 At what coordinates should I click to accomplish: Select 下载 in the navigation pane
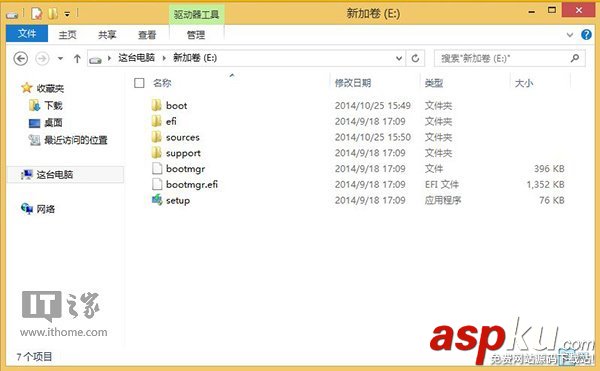[x=54, y=105]
